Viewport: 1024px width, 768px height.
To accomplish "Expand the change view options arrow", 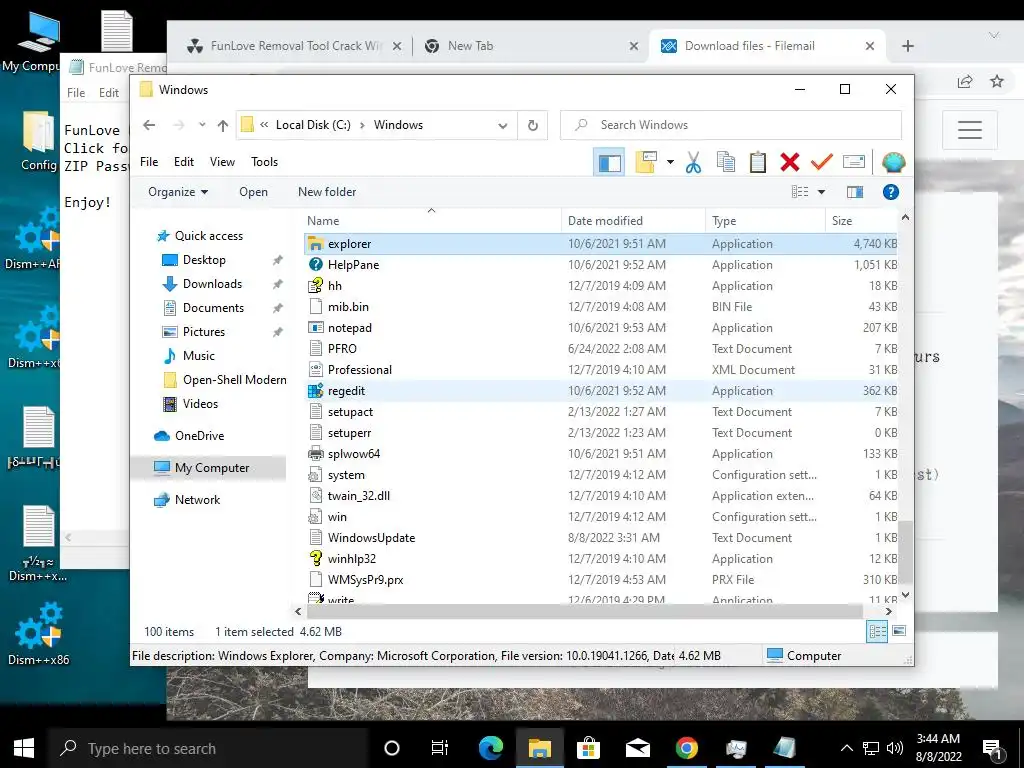I will tap(821, 192).
